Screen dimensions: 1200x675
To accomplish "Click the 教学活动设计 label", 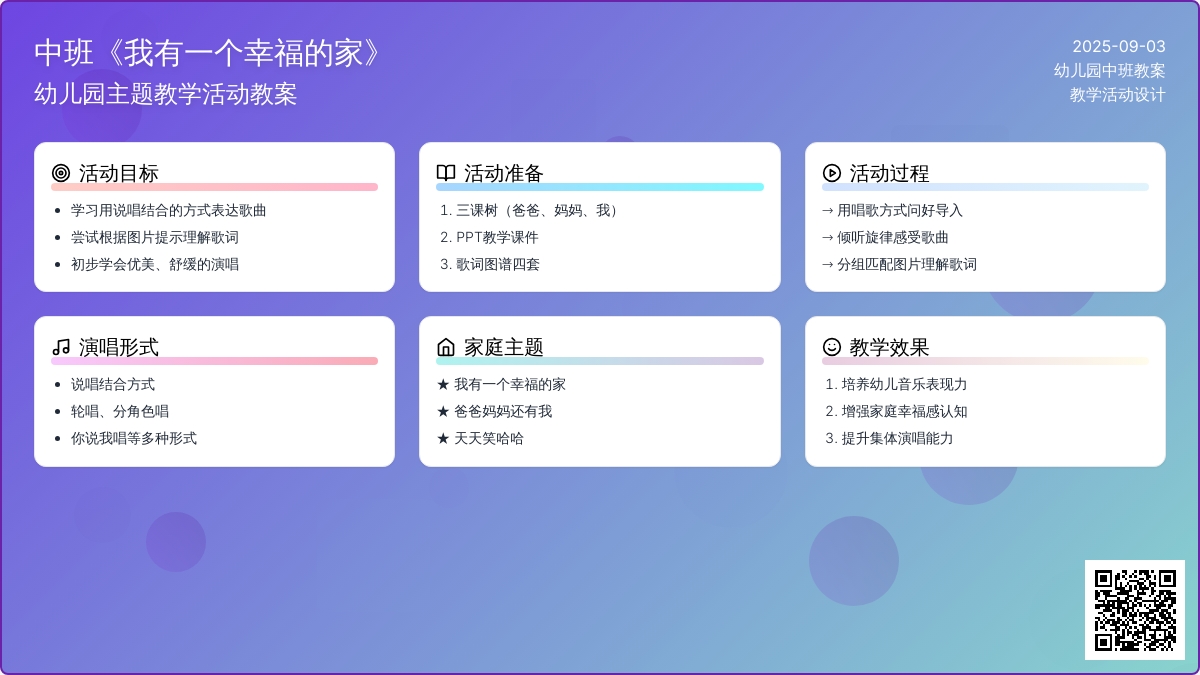I will (x=1118, y=95).
